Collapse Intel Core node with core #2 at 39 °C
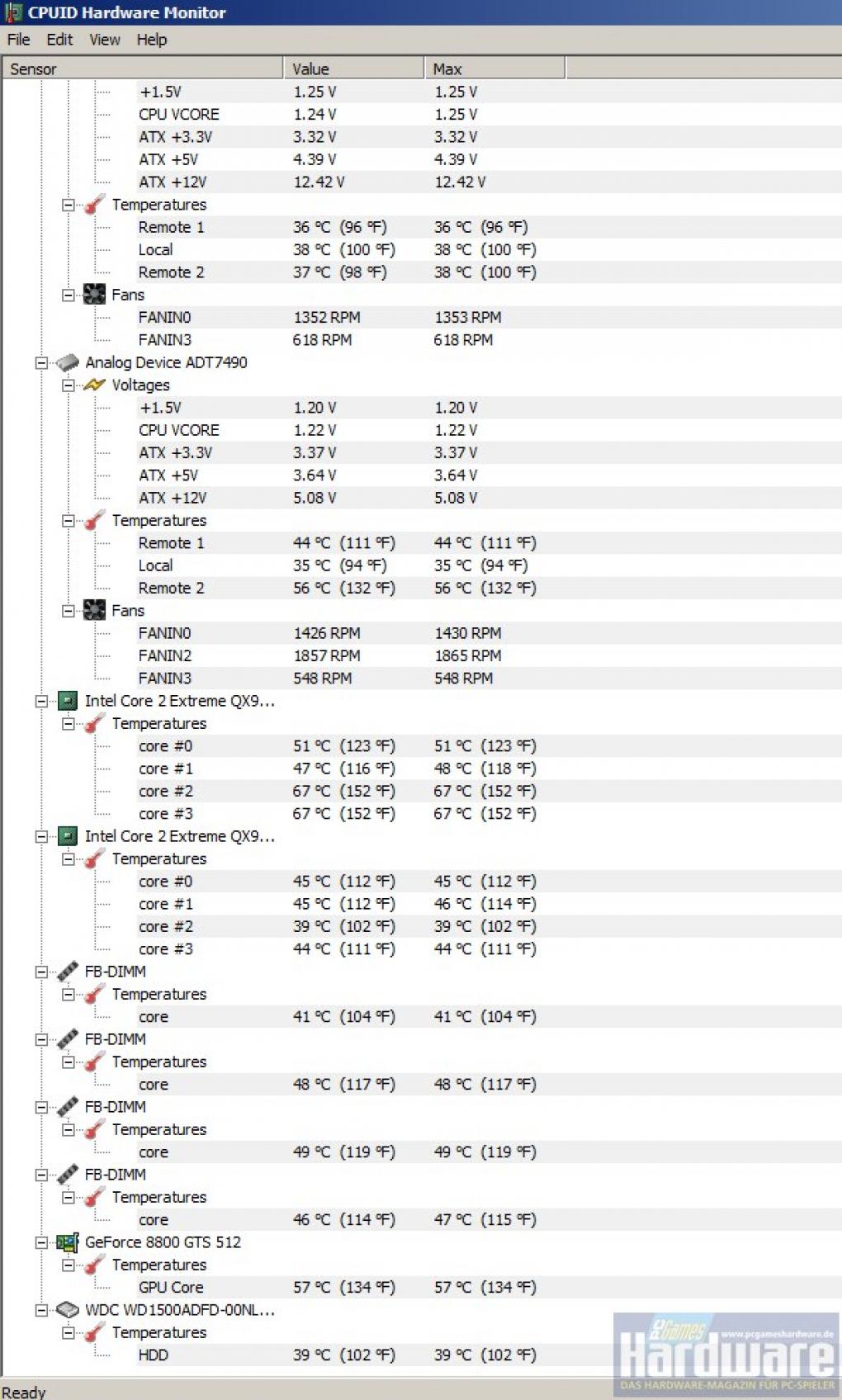842x1400 pixels. click(41, 836)
